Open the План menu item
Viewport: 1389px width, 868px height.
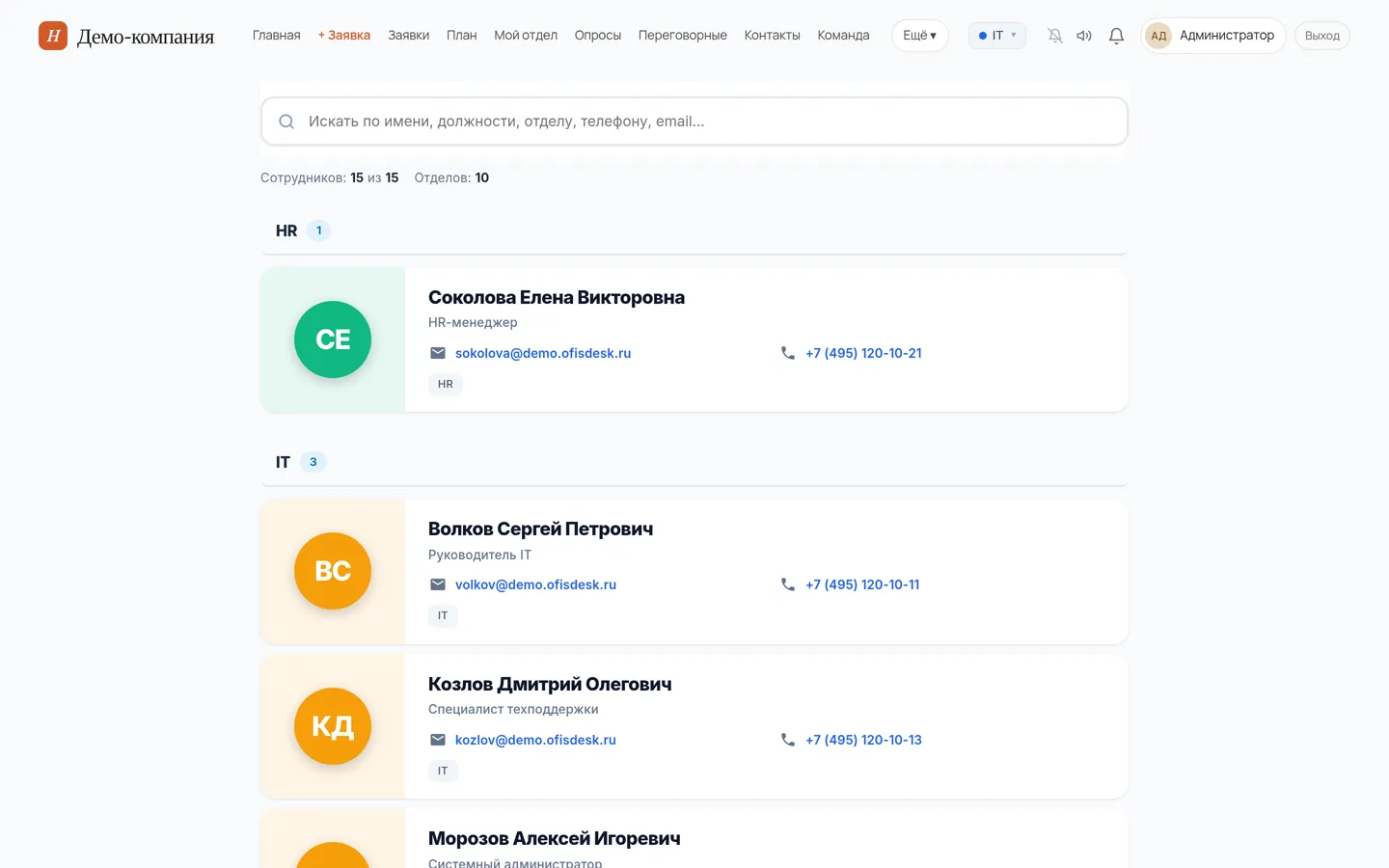462,36
